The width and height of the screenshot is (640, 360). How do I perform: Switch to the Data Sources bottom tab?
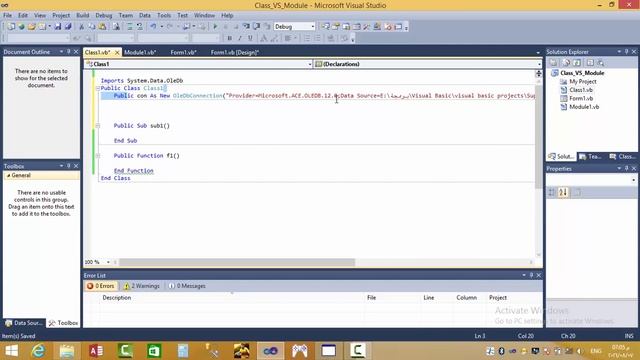click(x=24, y=323)
